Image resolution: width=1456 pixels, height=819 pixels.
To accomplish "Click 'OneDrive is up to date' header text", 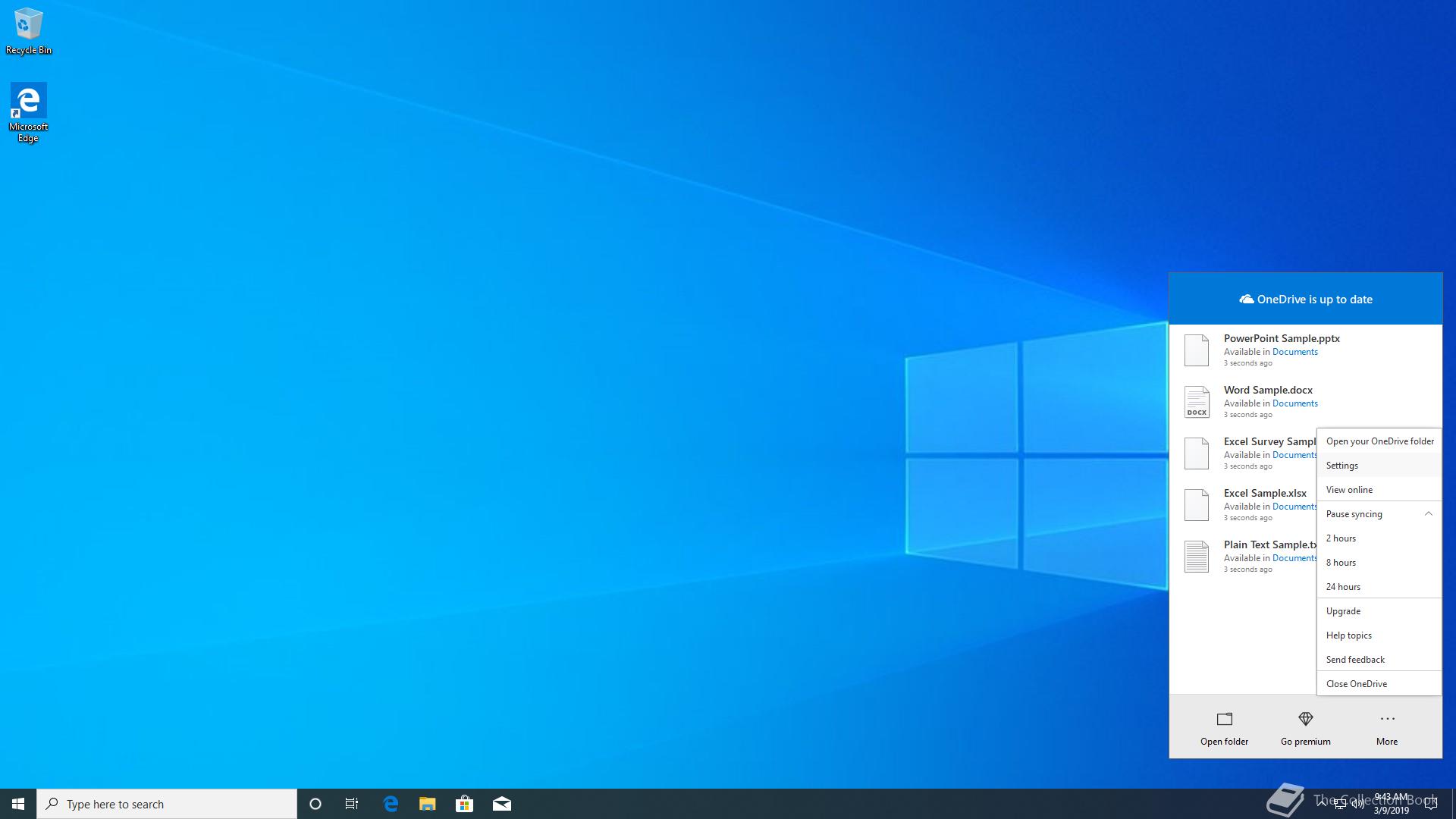I will (x=1315, y=300).
